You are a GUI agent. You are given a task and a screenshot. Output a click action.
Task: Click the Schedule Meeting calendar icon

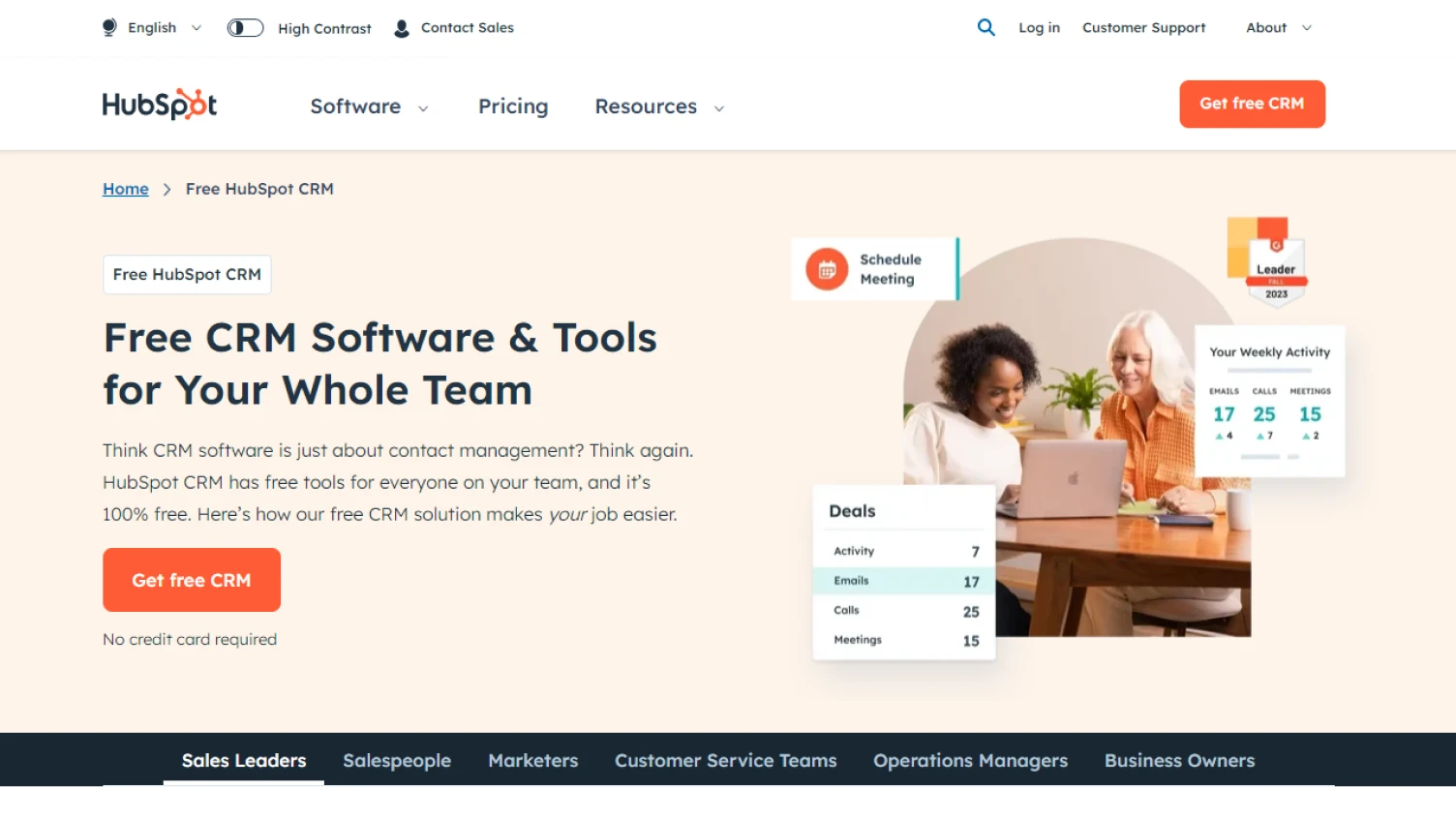[x=827, y=269]
